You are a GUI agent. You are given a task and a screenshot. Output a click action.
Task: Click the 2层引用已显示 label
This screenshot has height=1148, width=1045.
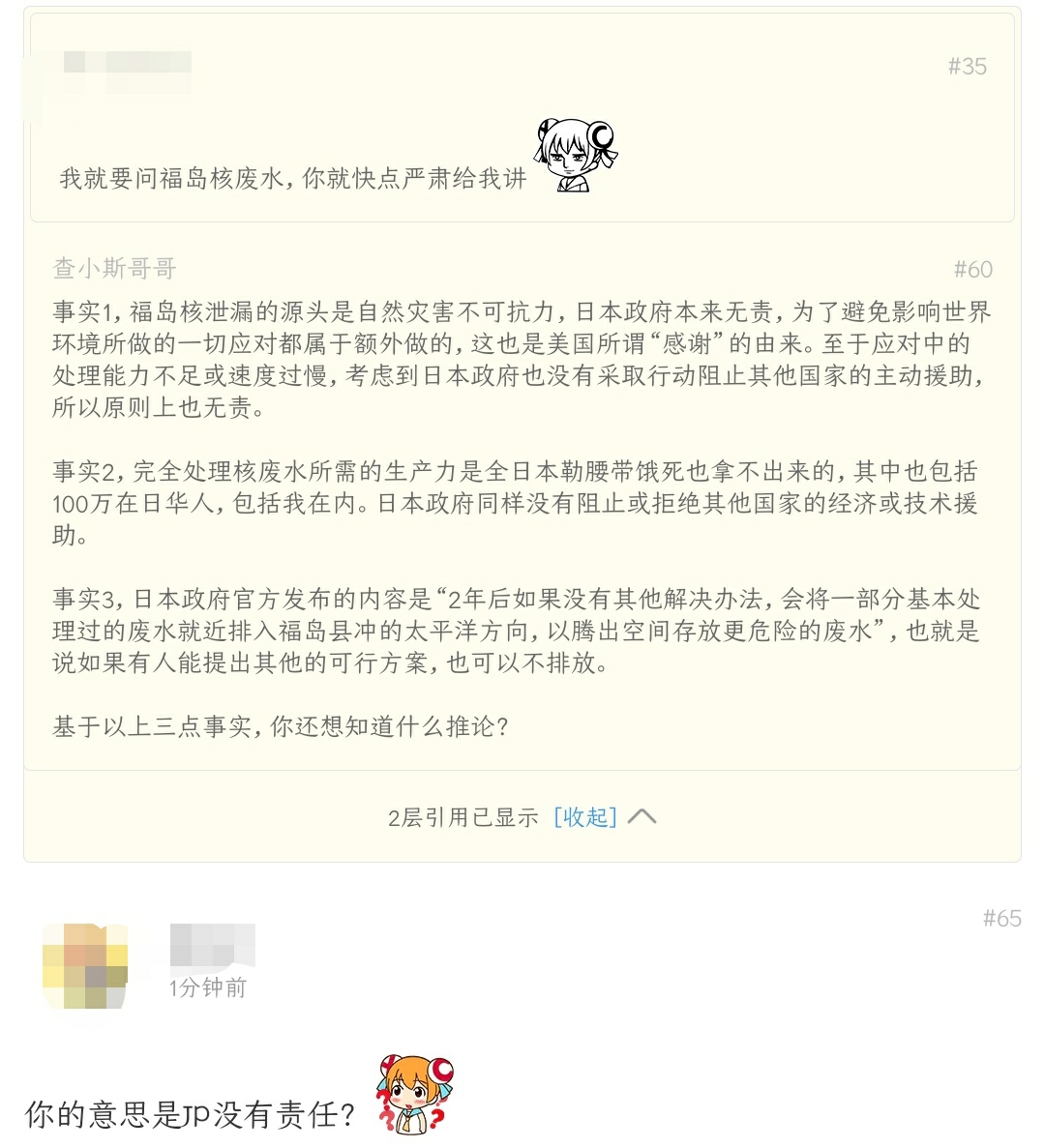(463, 817)
